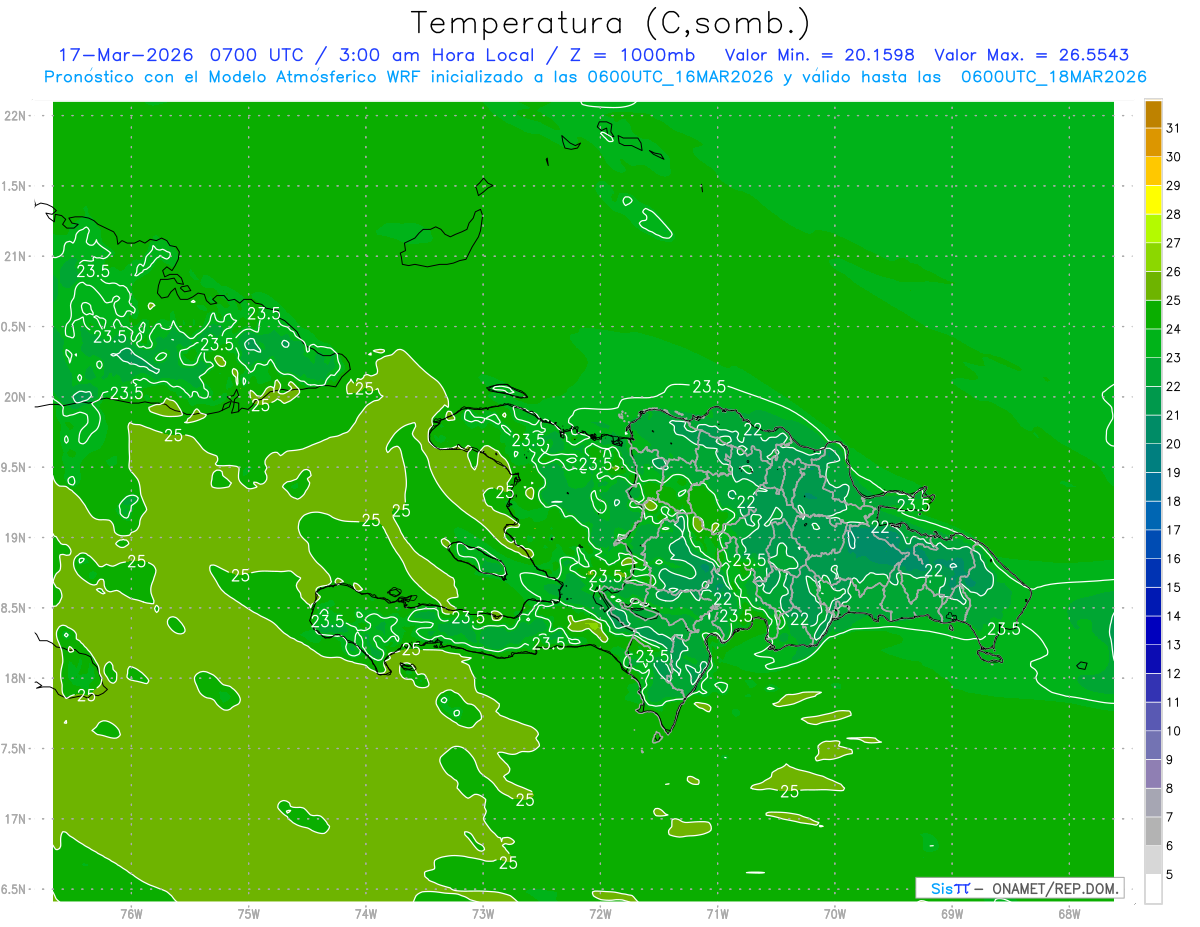Click the '72W' longitude axis label
Screen dimensions: 1200x927
click(x=600, y=913)
